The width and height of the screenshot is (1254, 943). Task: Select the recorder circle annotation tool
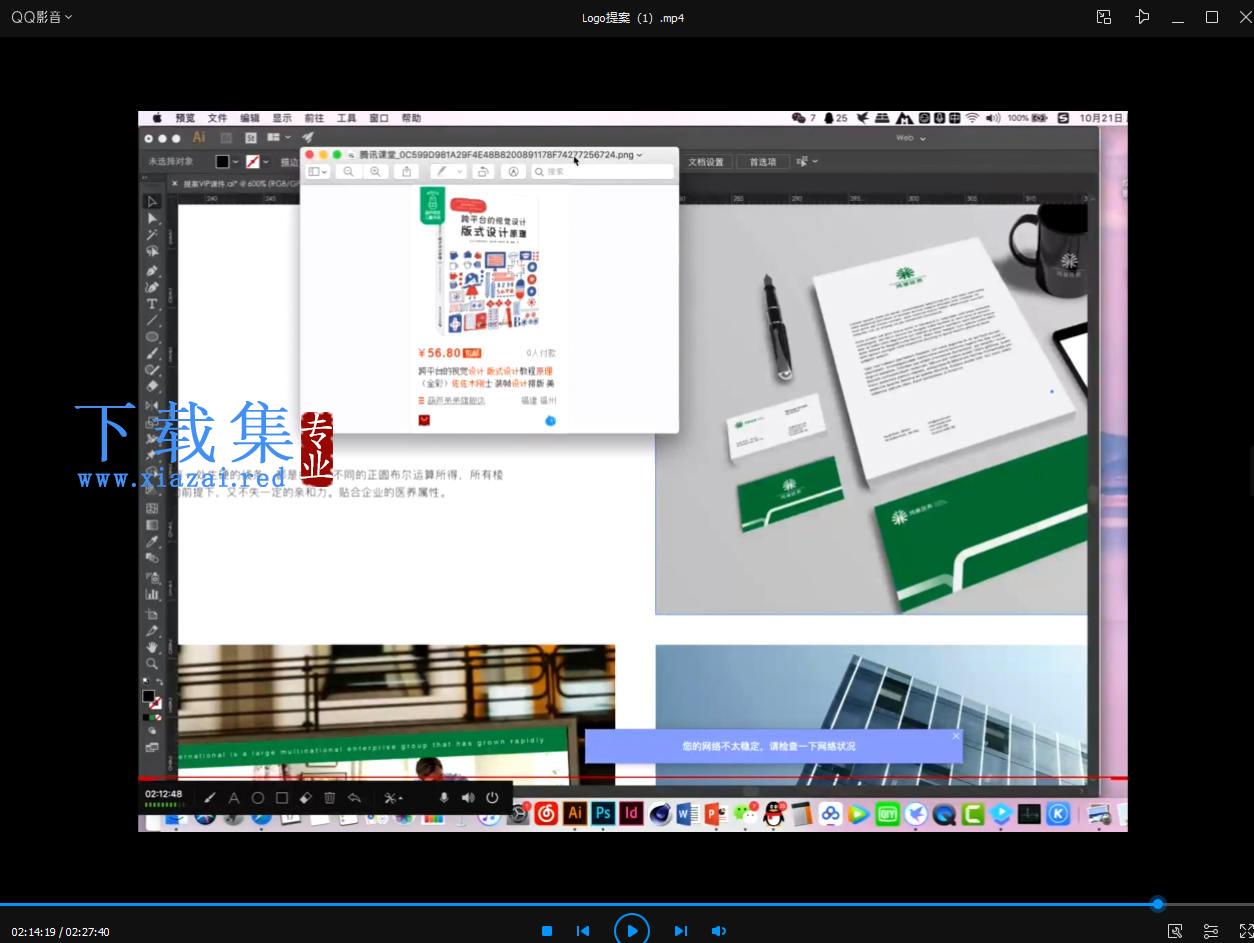pos(258,798)
